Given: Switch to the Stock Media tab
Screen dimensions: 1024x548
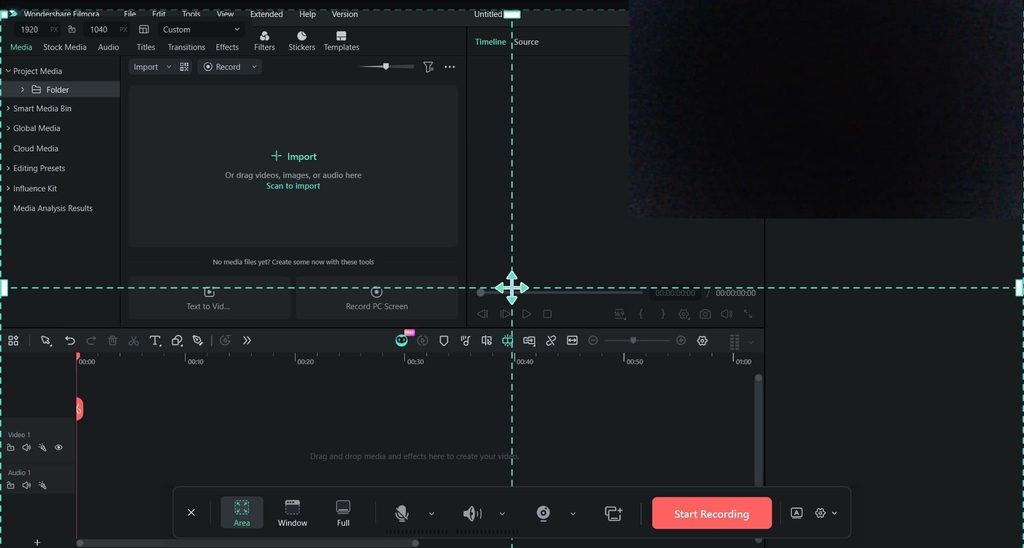Looking at the screenshot, I should tap(65, 47).
